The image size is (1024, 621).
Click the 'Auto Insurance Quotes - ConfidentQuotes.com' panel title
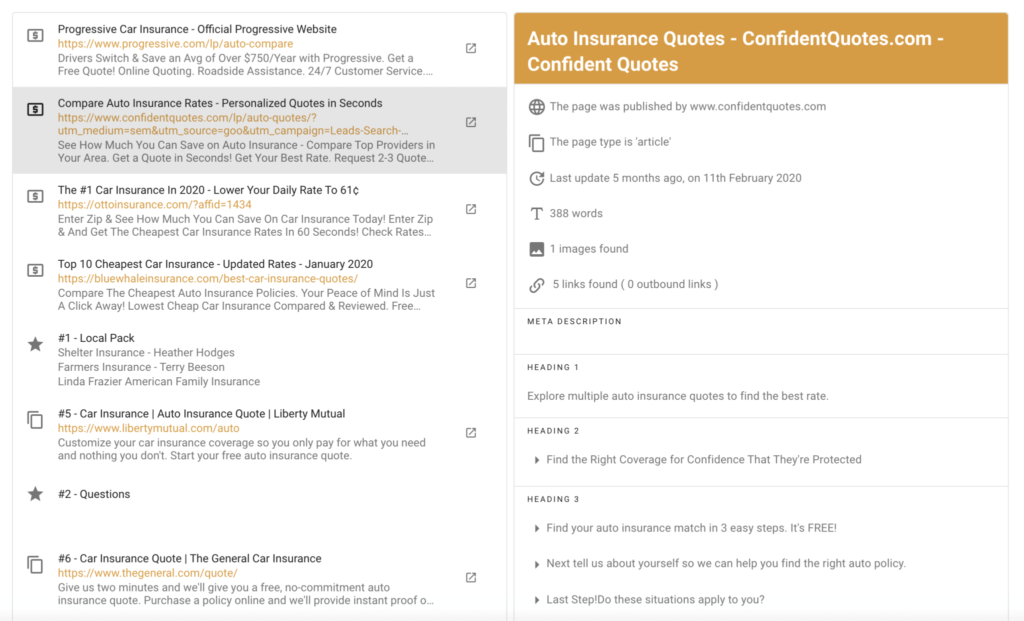pyautogui.click(x=735, y=51)
